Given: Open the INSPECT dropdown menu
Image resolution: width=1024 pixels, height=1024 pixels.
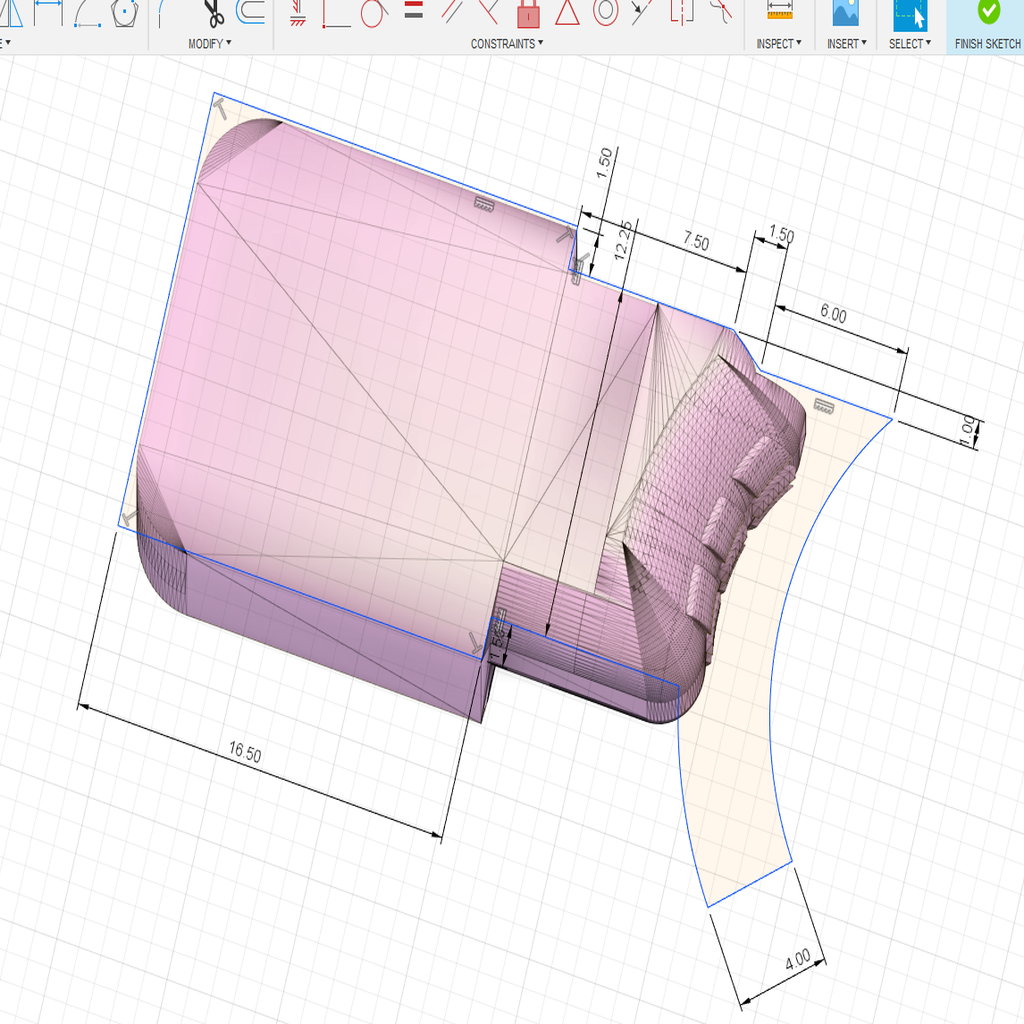Looking at the screenshot, I should coord(778,44).
